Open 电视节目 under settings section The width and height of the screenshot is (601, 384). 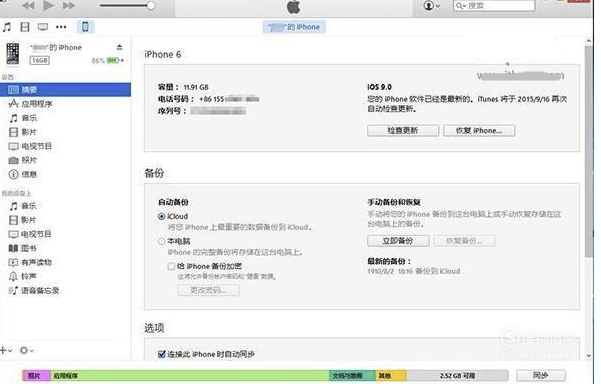(x=30, y=146)
